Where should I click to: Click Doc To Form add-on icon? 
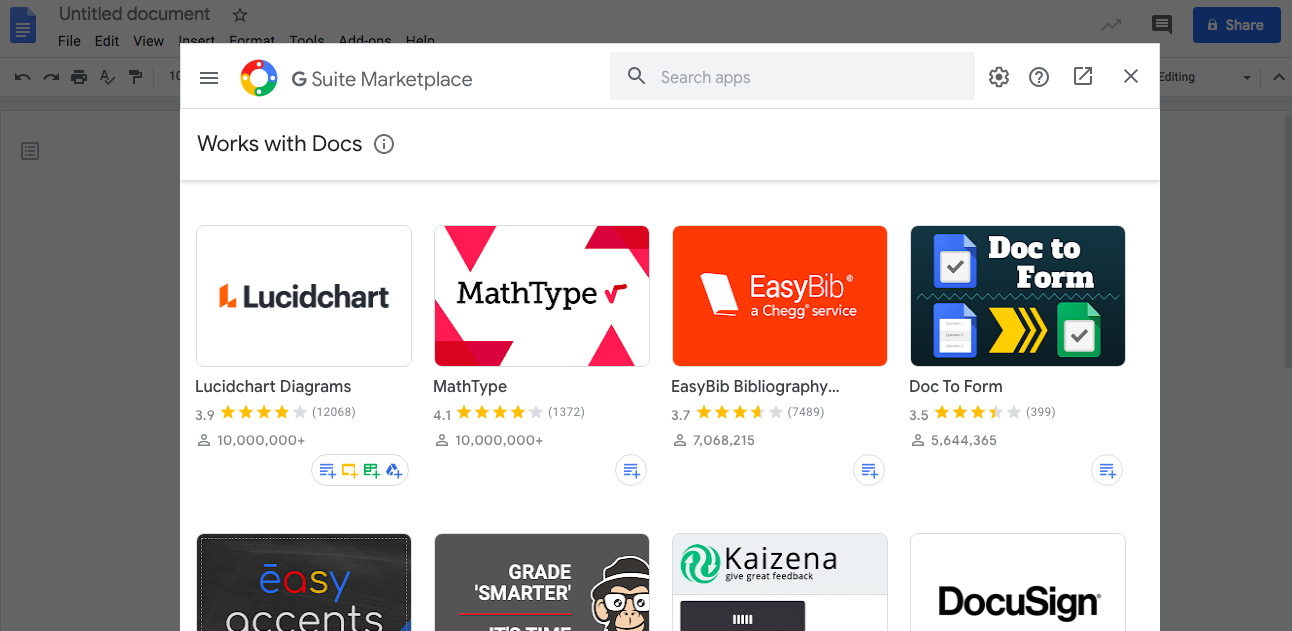point(1107,470)
